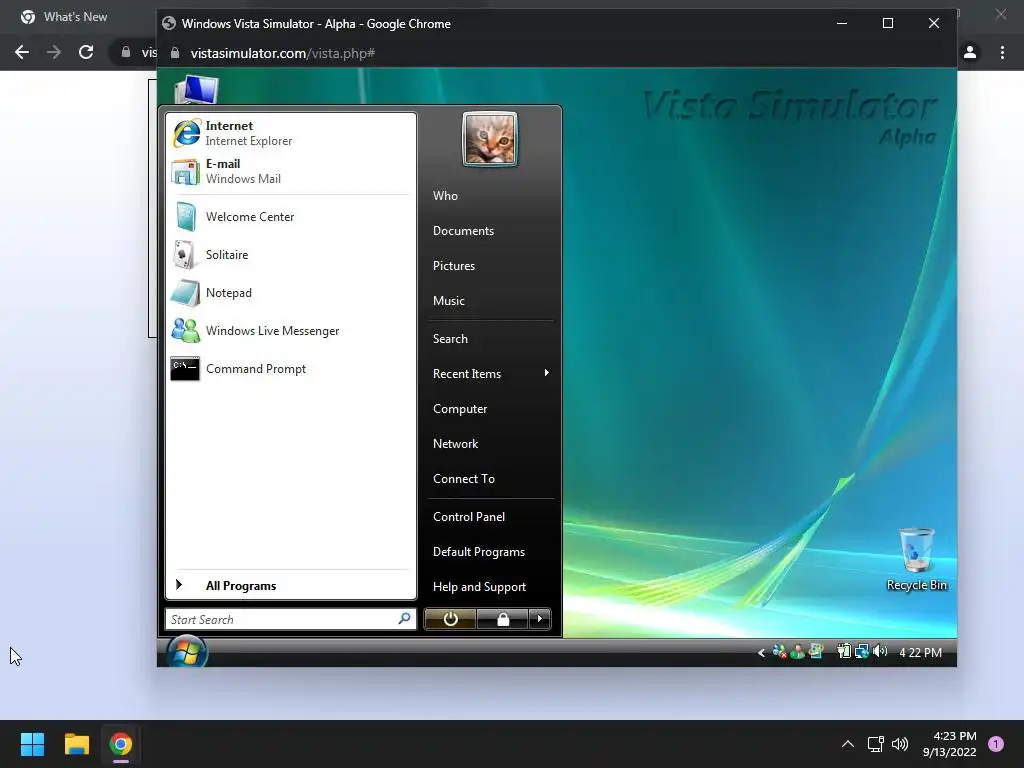Click Chrome icon on the Windows taskbar
The image size is (1024, 768).
click(121, 744)
